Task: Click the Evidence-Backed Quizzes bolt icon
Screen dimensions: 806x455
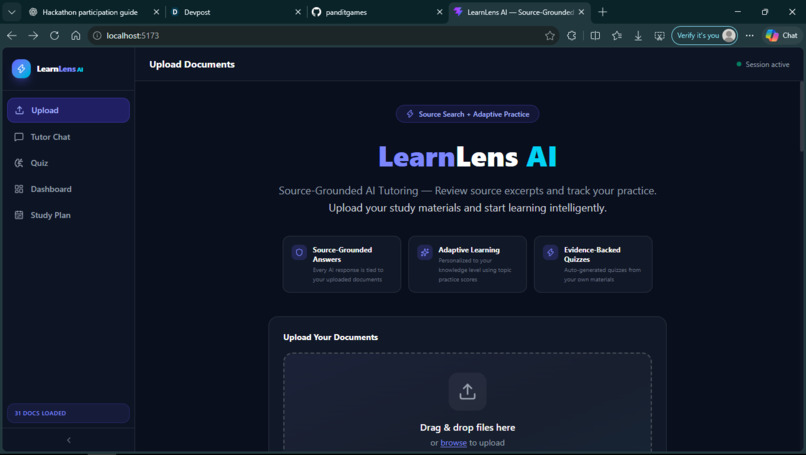Action: click(551, 252)
